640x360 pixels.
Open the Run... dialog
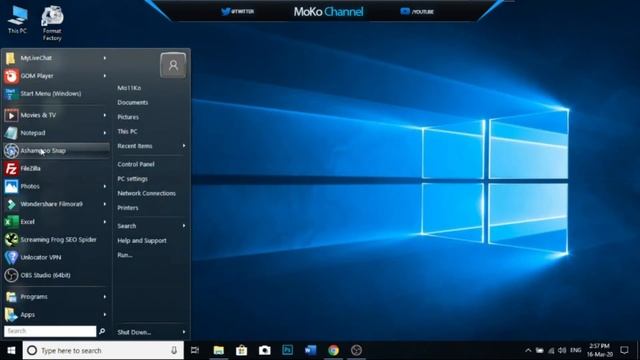pos(125,255)
